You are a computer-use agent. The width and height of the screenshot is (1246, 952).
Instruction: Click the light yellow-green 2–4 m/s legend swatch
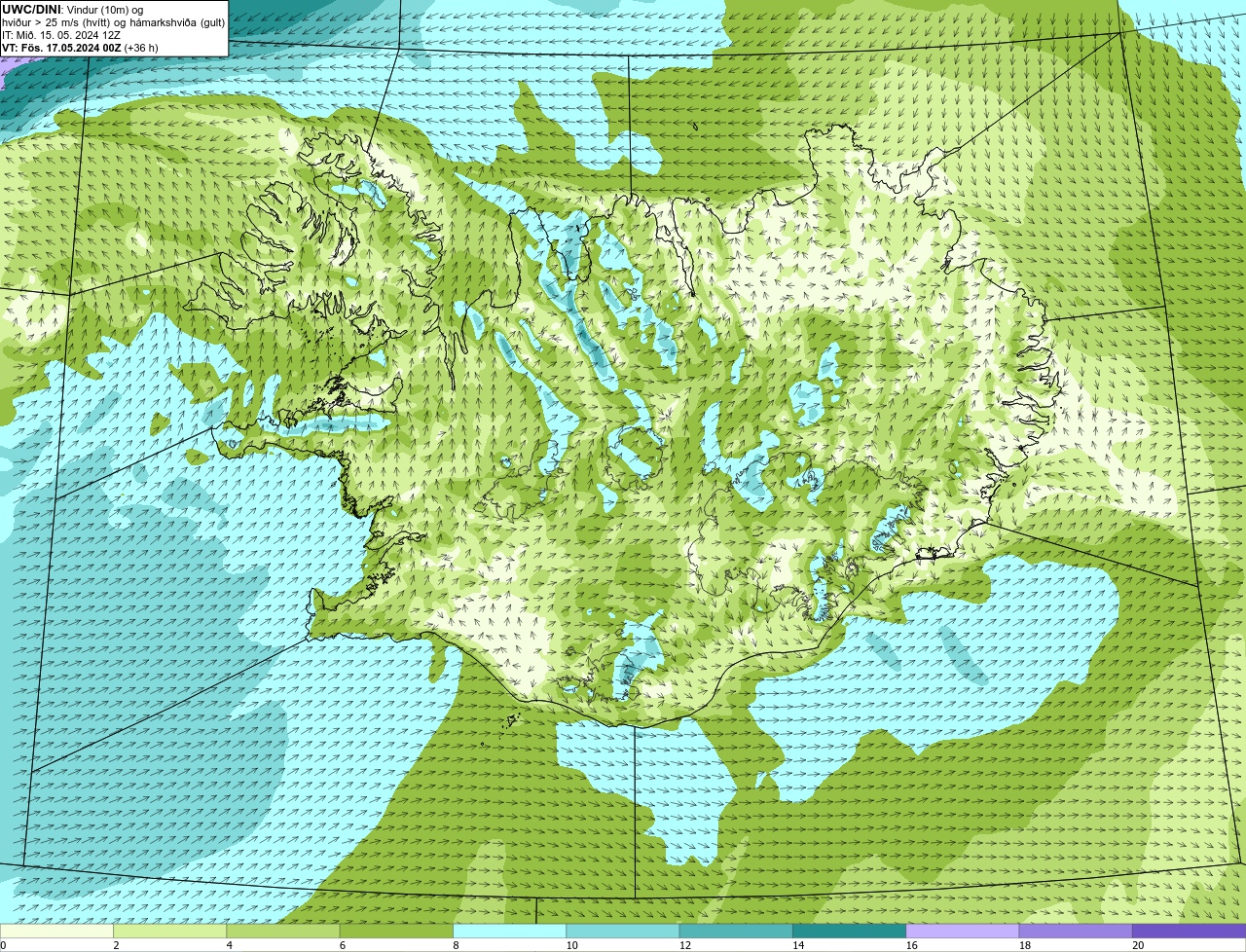click(x=170, y=931)
